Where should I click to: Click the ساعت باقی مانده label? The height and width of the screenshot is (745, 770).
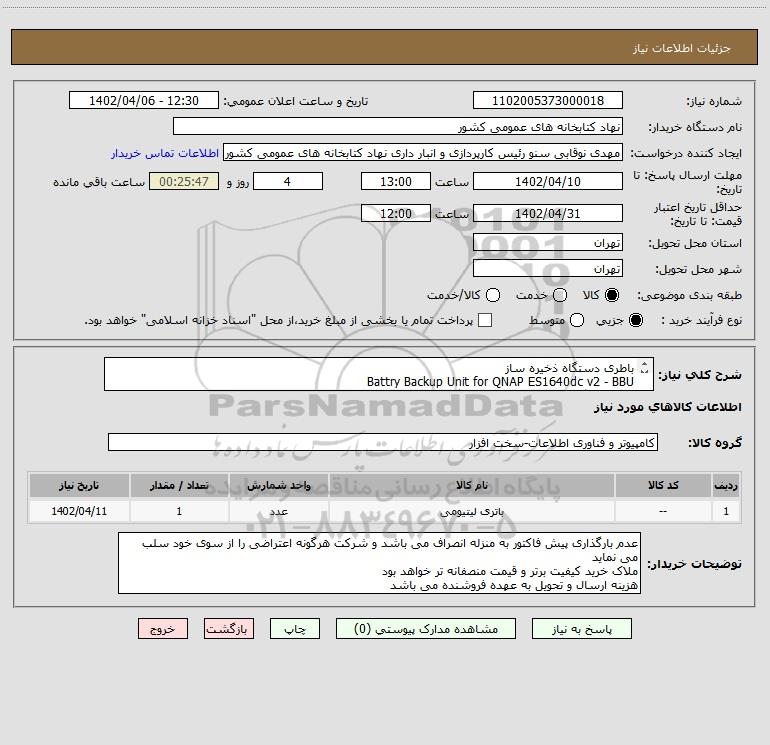[x=99, y=182]
